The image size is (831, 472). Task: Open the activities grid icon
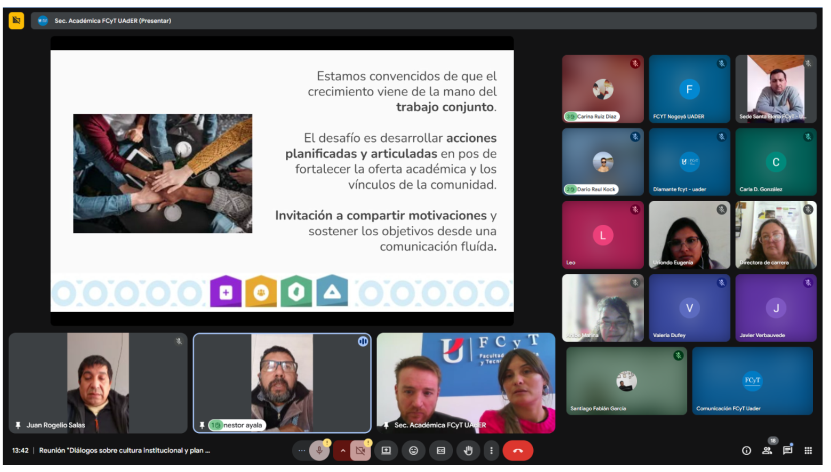(x=808, y=451)
